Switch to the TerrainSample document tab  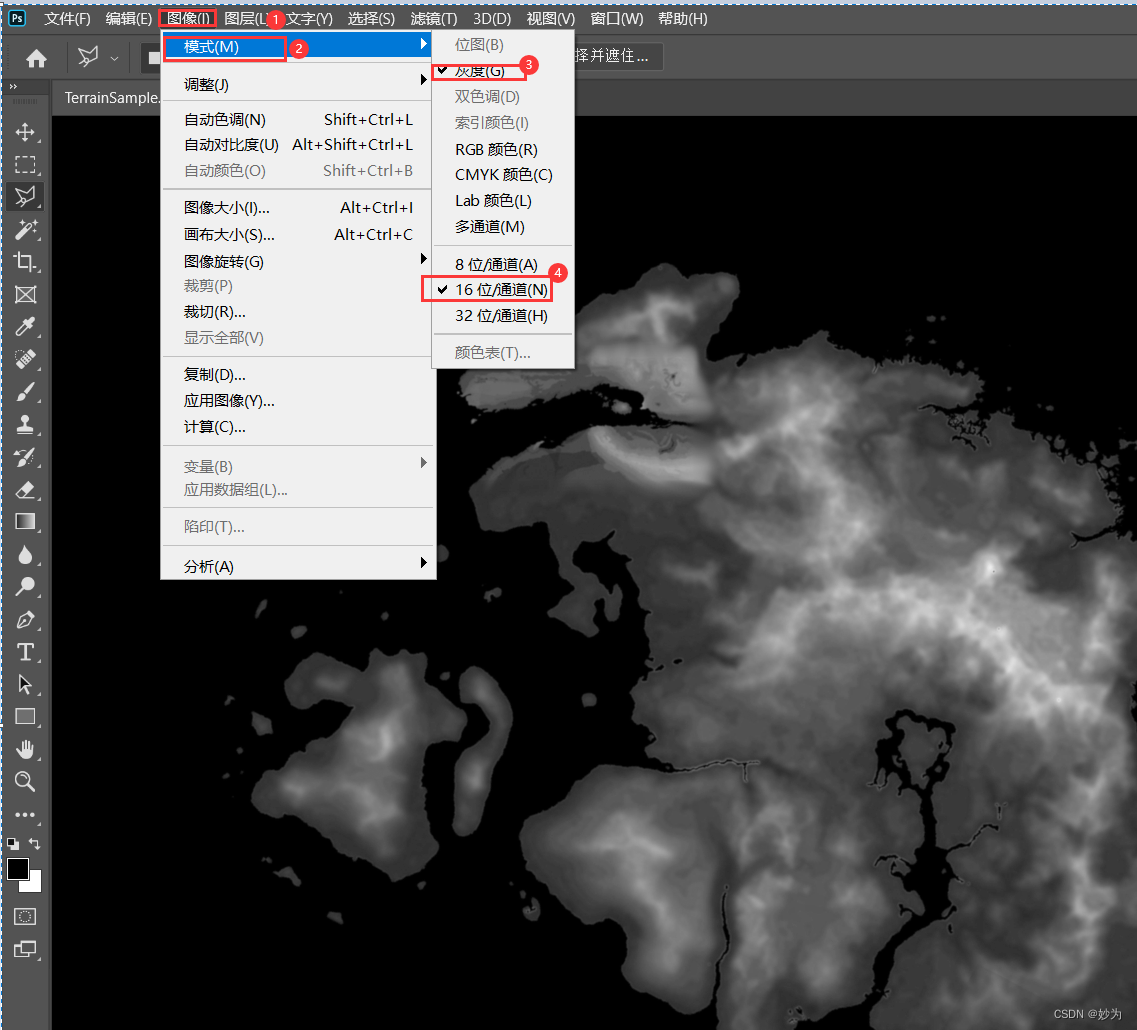pos(112,98)
